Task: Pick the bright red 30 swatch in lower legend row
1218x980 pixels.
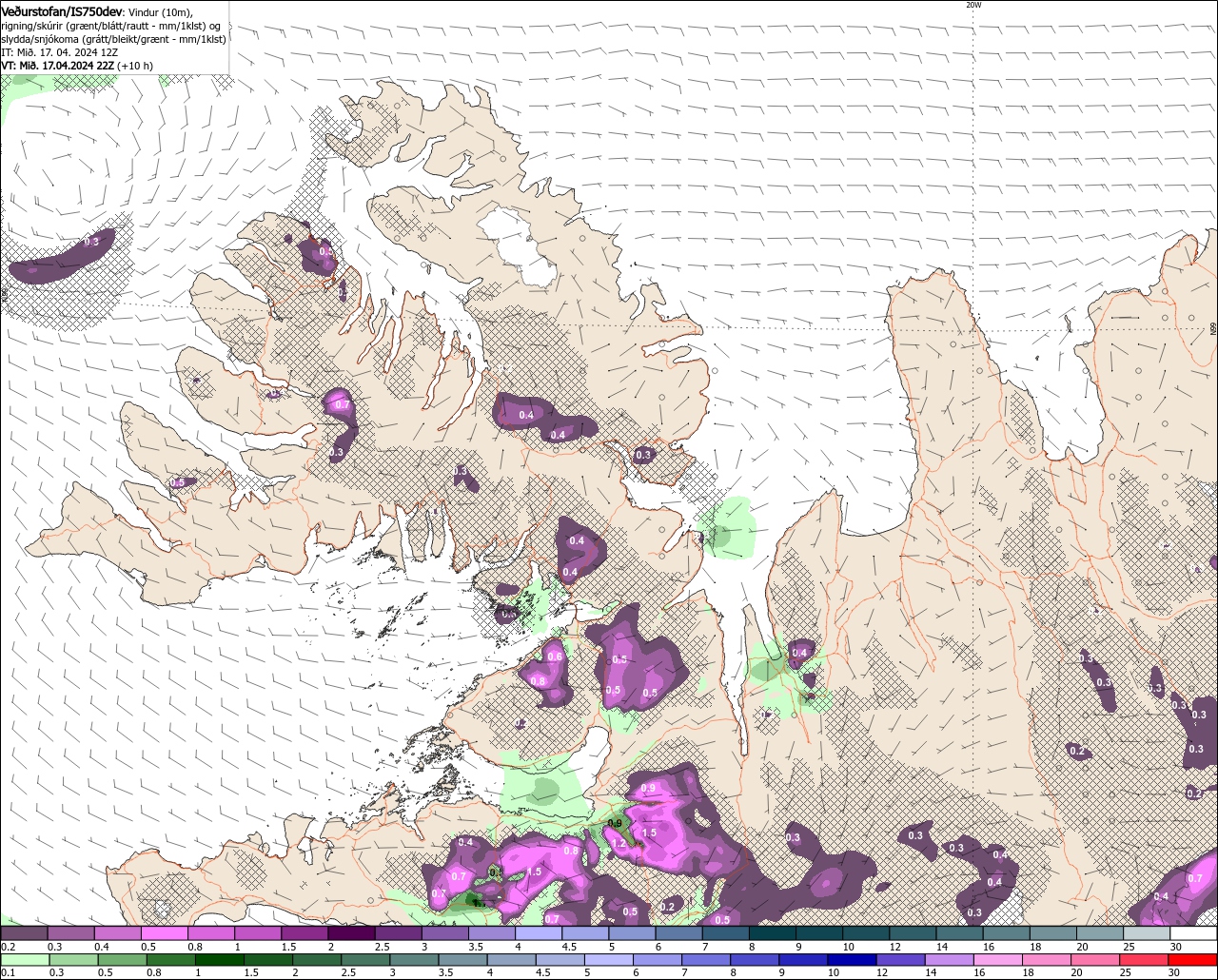Action: (1193, 959)
